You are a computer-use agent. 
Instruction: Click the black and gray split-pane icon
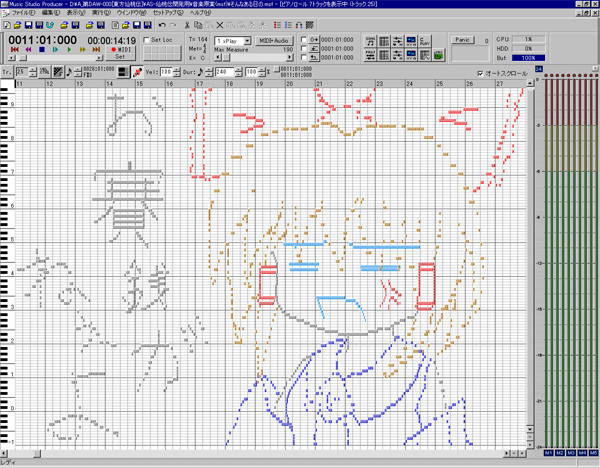coord(123,72)
